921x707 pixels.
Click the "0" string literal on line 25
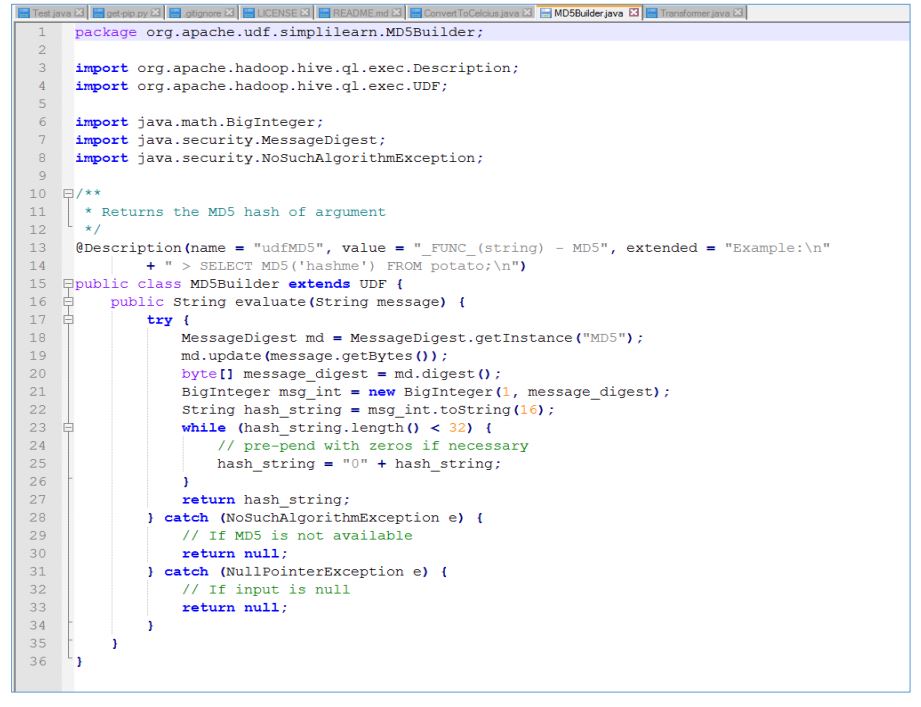[355, 464]
